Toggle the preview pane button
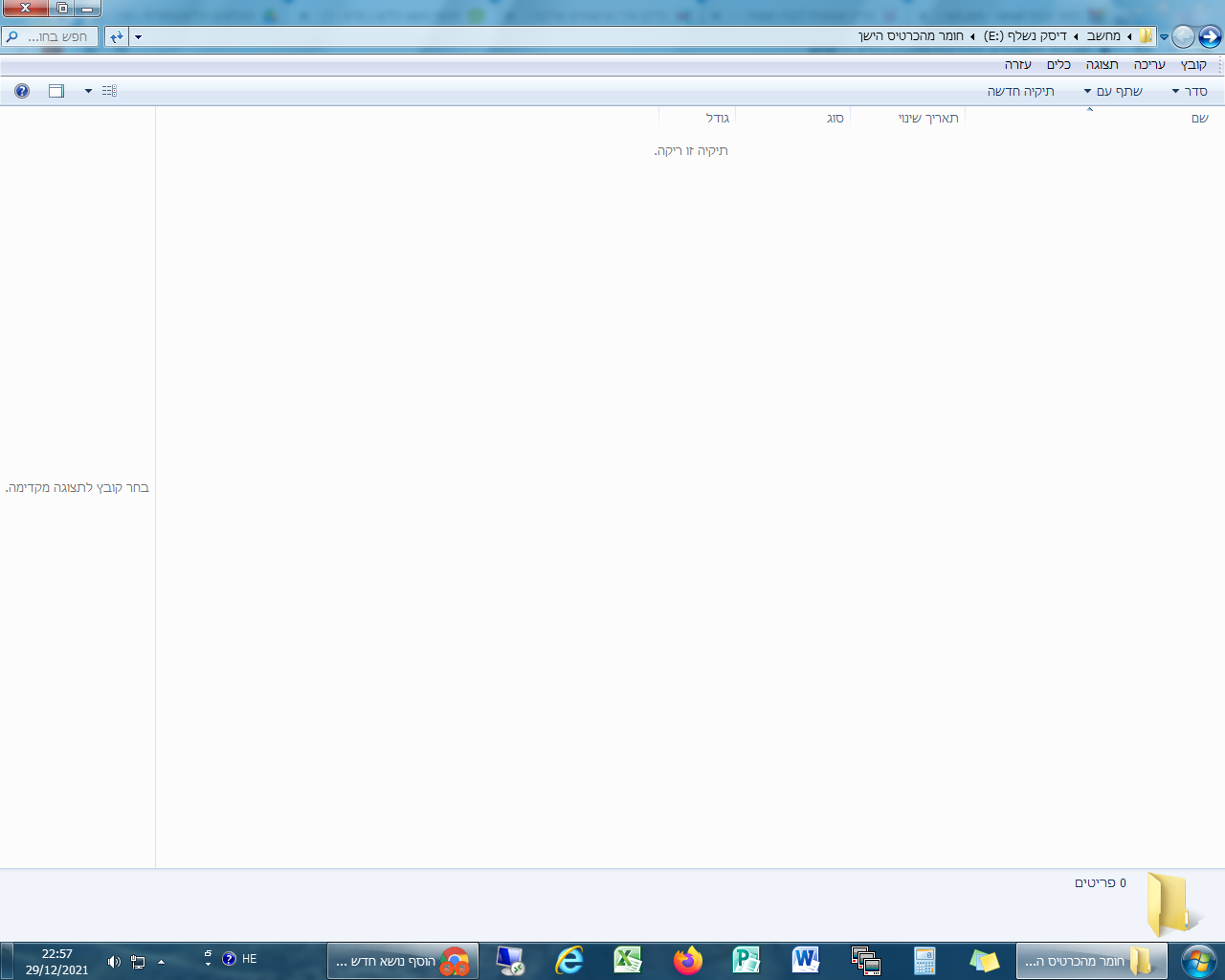 coord(56,91)
